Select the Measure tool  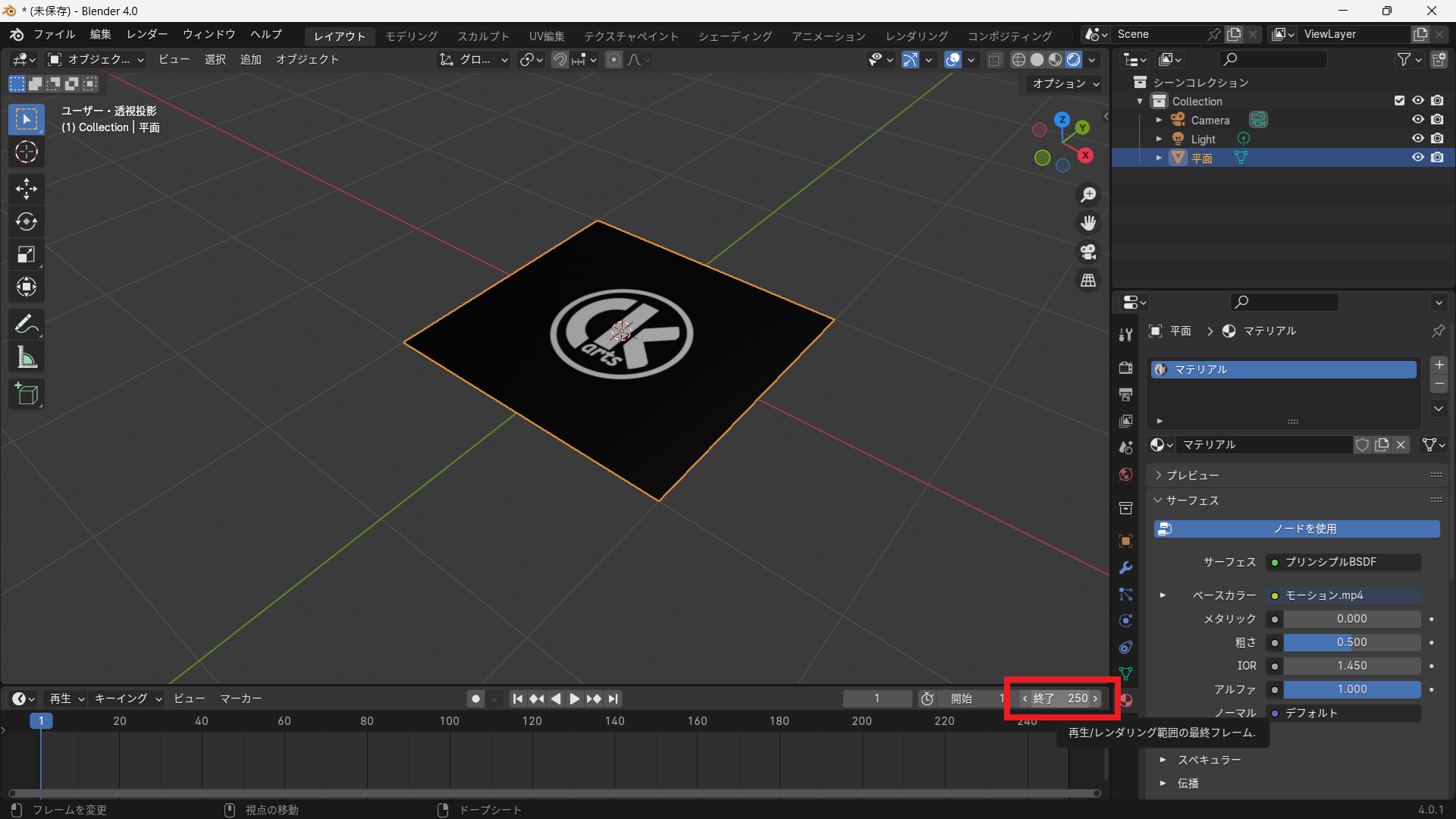pos(27,358)
